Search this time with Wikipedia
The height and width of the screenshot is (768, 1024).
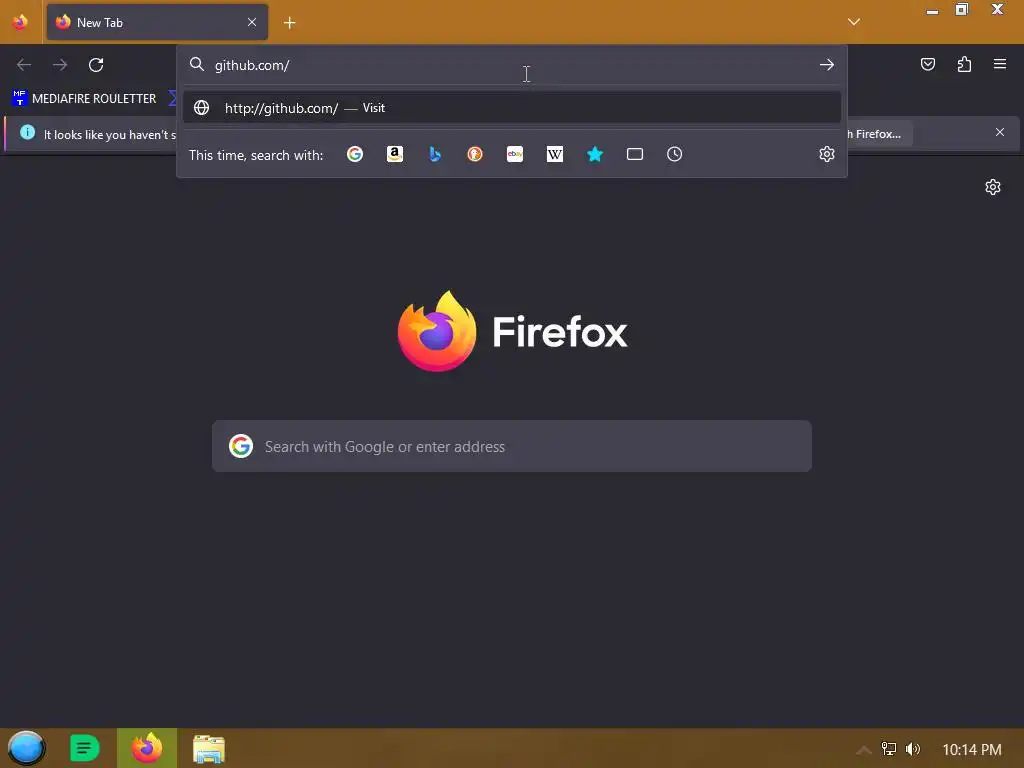554,154
